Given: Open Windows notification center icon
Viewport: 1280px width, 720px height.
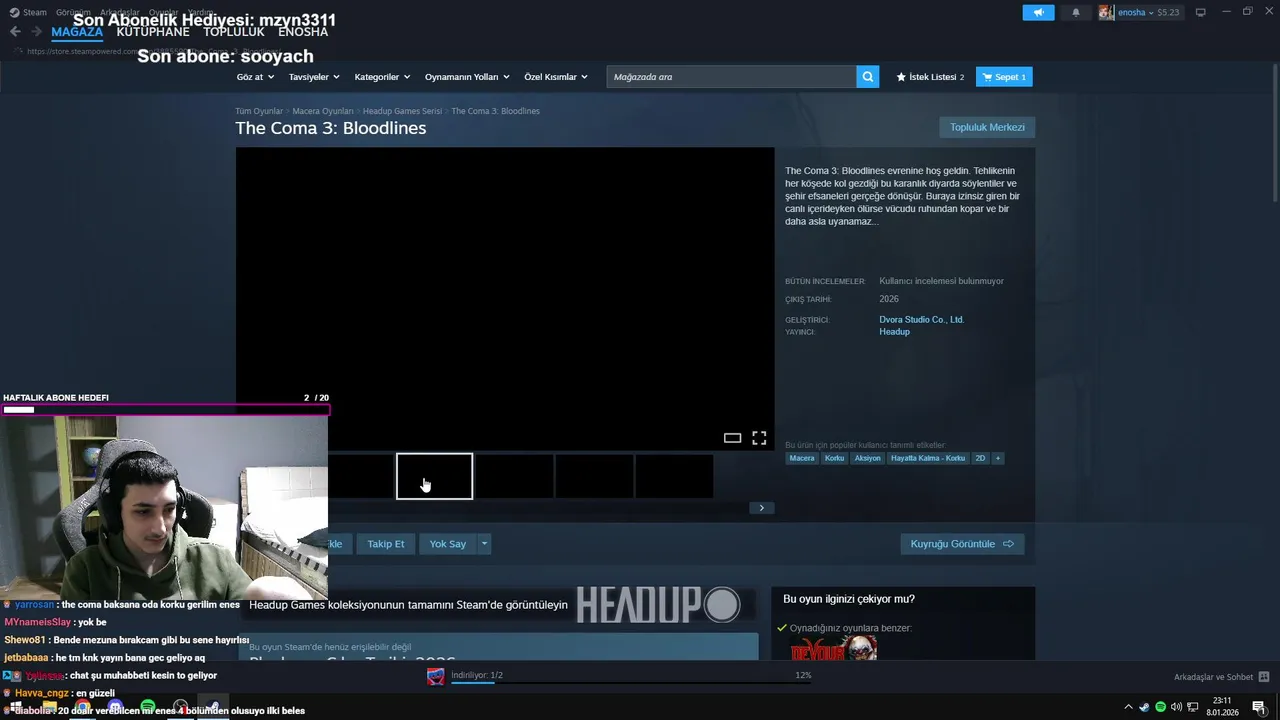Looking at the screenshot, I should point(1259,707).
